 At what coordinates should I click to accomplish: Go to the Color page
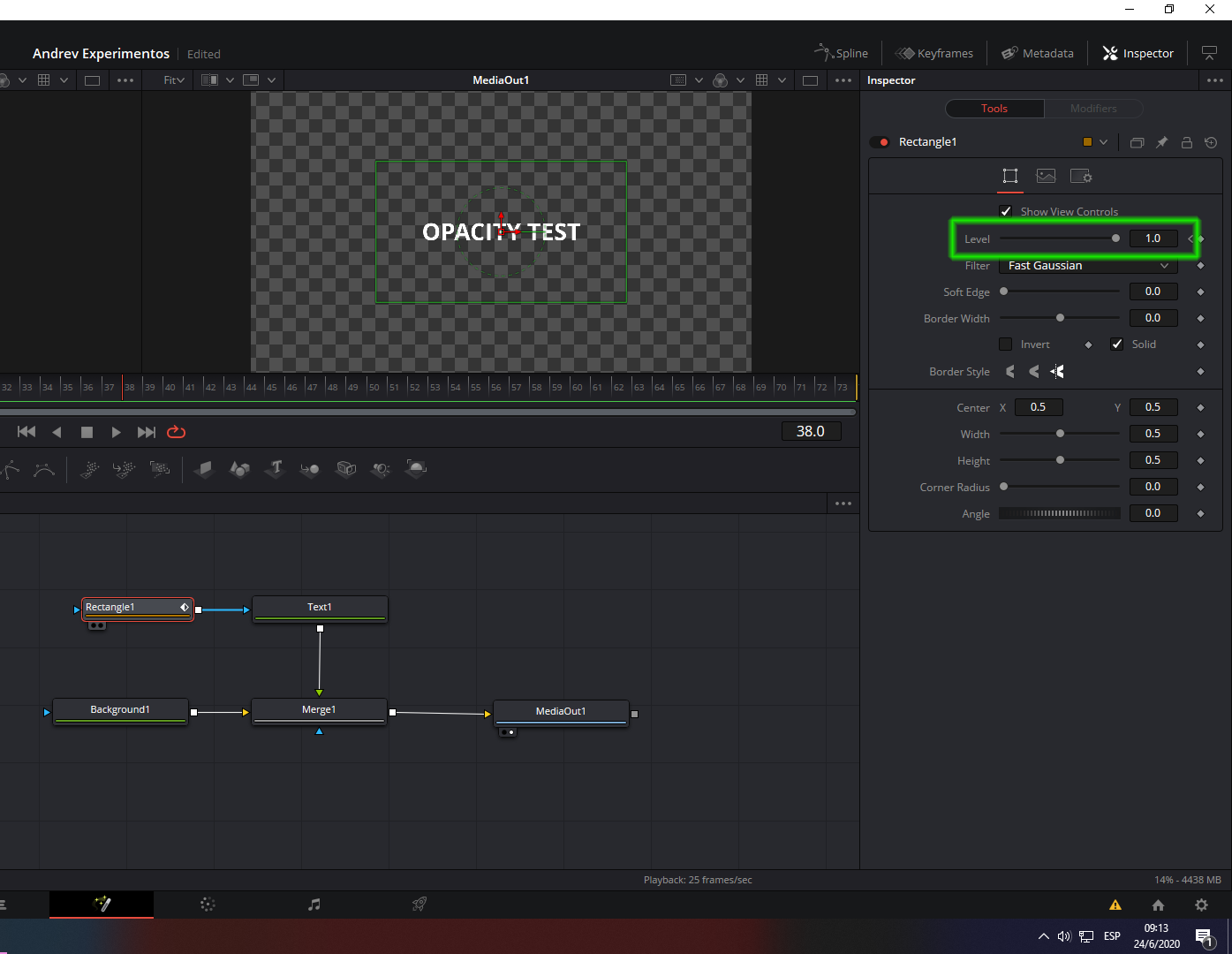click(x=208, y=905)
